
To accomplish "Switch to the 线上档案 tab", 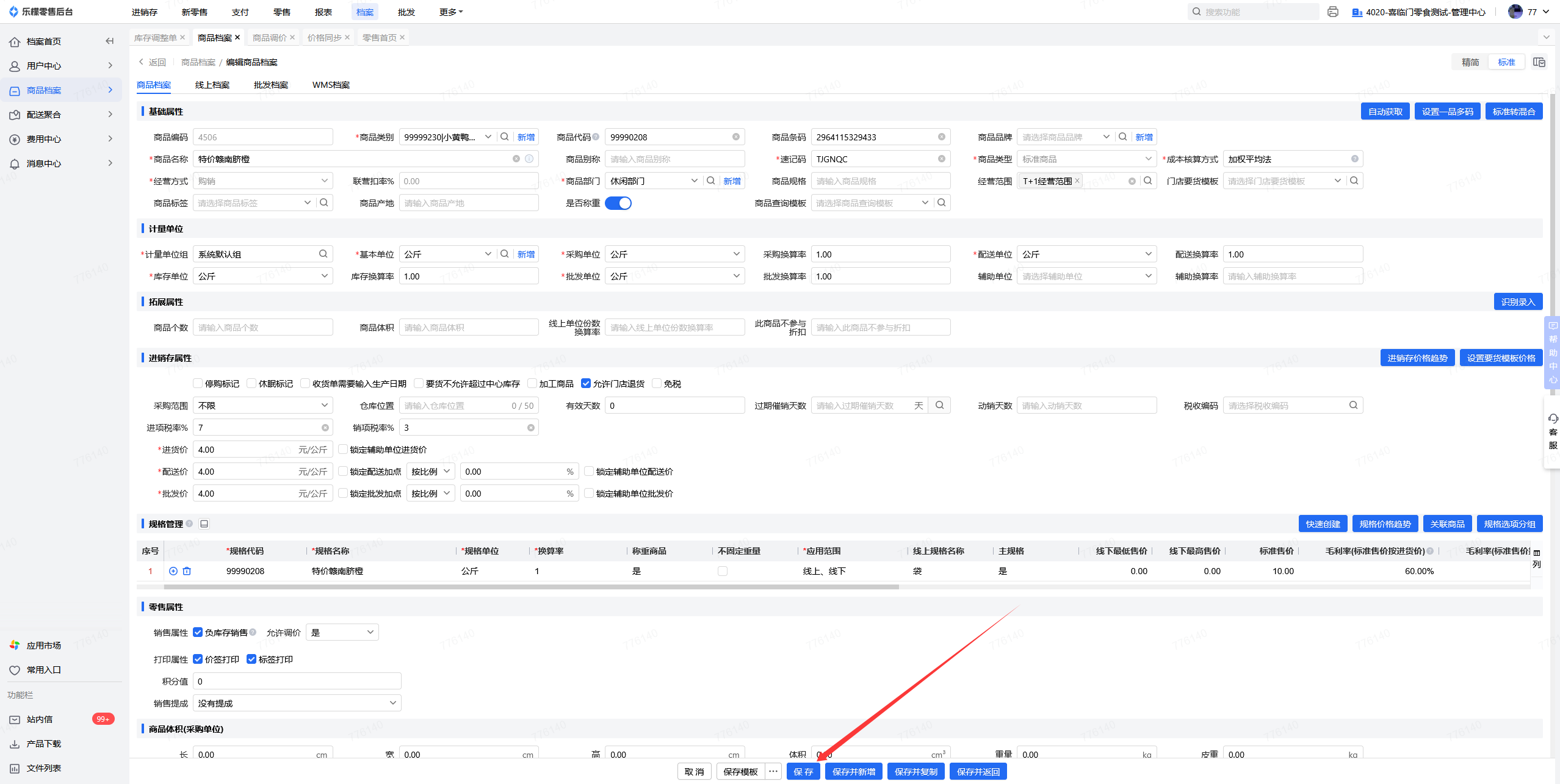I will pyautogui.click(x=212, y=85).
